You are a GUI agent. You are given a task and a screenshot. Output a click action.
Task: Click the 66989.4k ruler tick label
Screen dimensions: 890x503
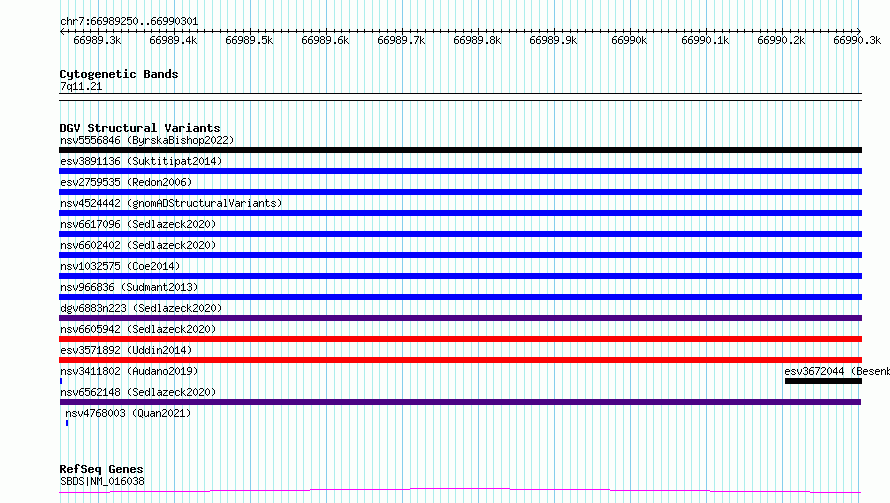point(173,40)
